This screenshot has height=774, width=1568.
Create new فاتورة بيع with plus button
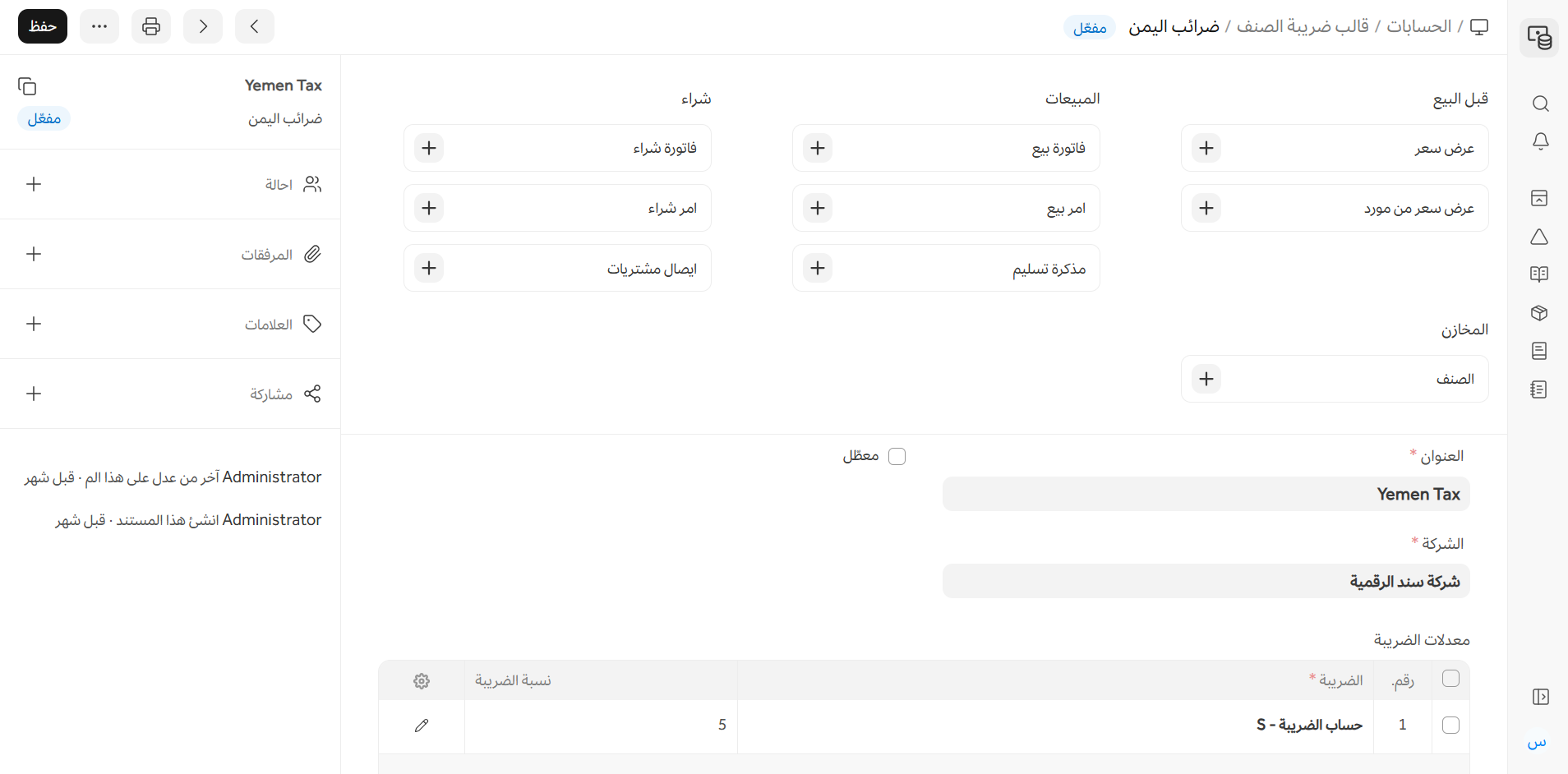pos(818,148)
